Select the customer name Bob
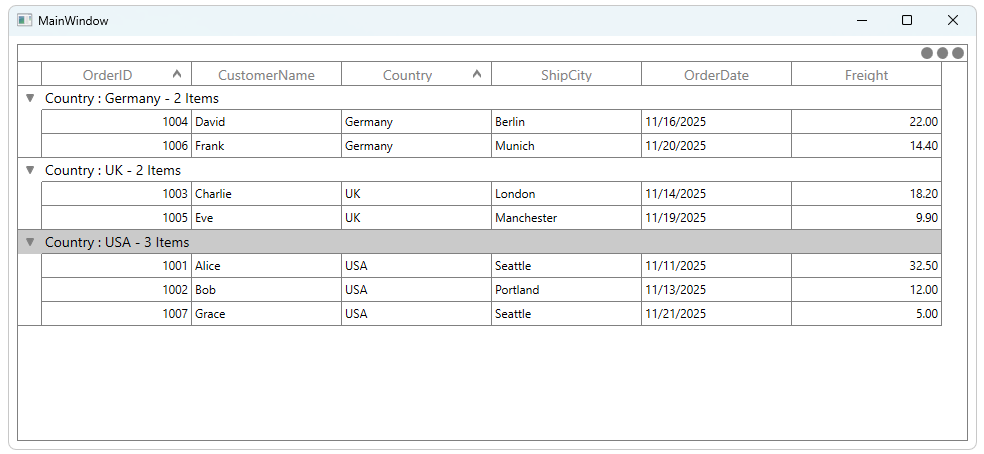 point(267,289)
